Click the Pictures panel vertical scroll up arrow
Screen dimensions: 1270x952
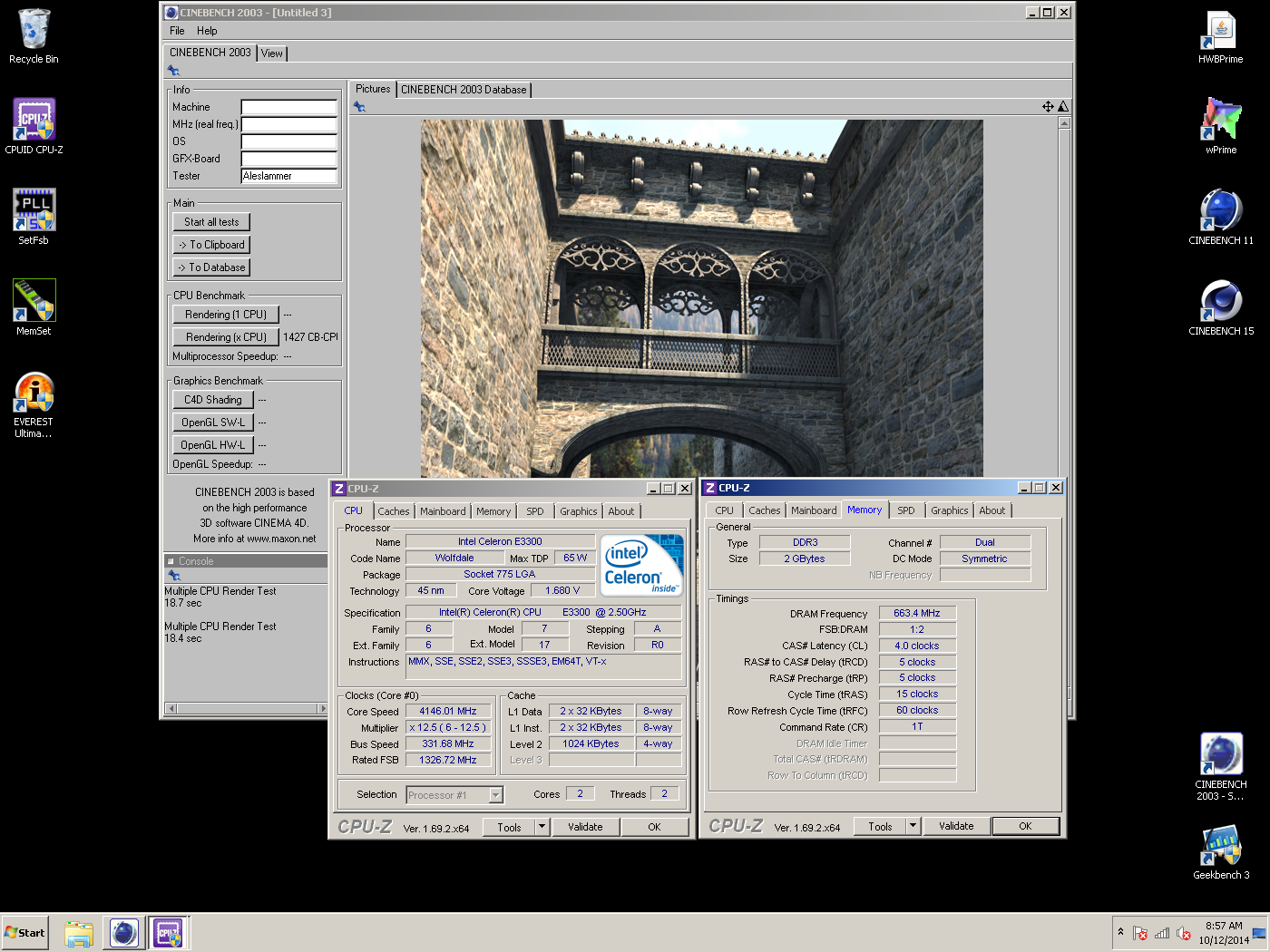pos(1064,123)
